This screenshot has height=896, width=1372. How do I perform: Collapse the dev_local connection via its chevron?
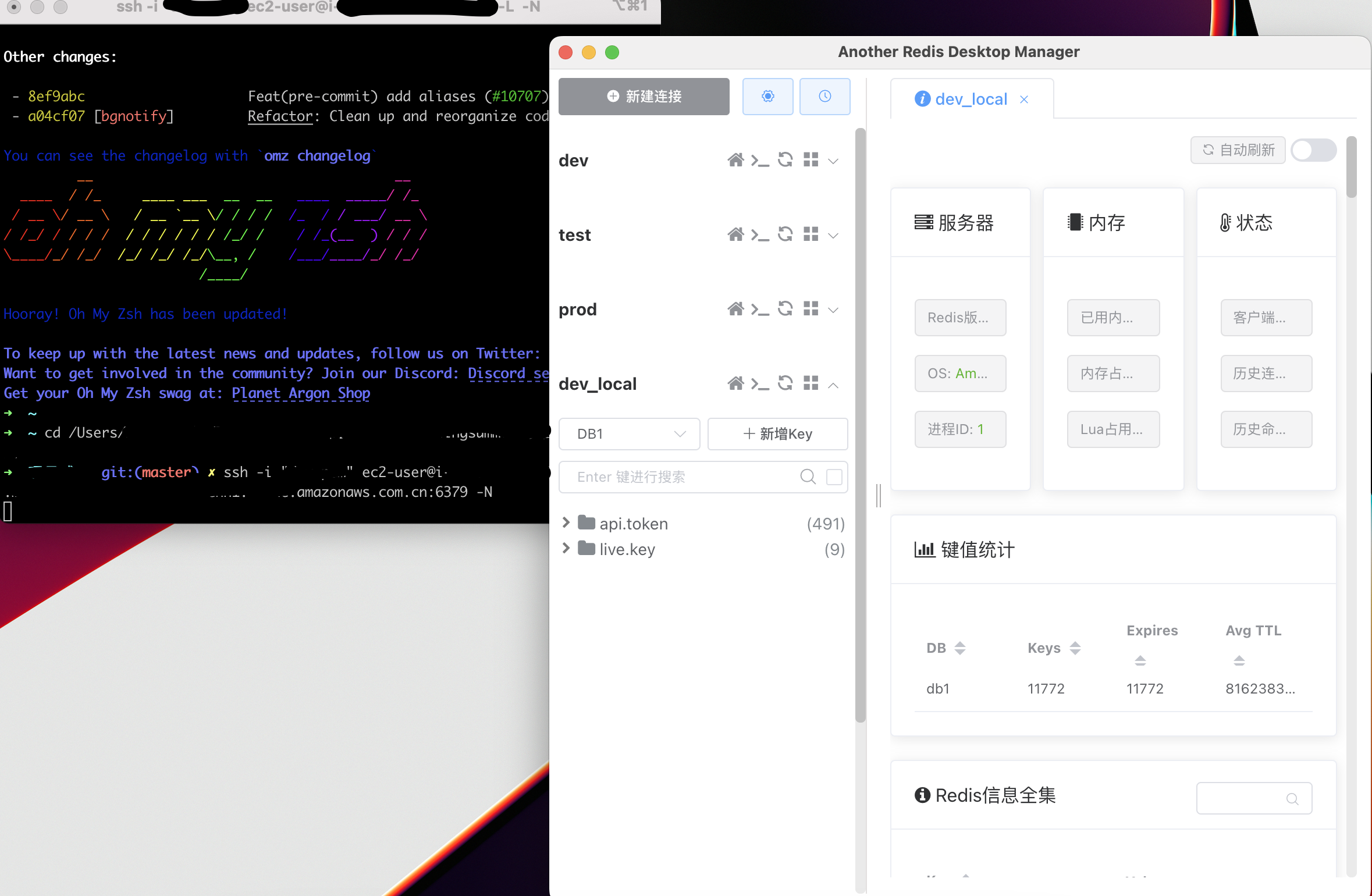834,385
